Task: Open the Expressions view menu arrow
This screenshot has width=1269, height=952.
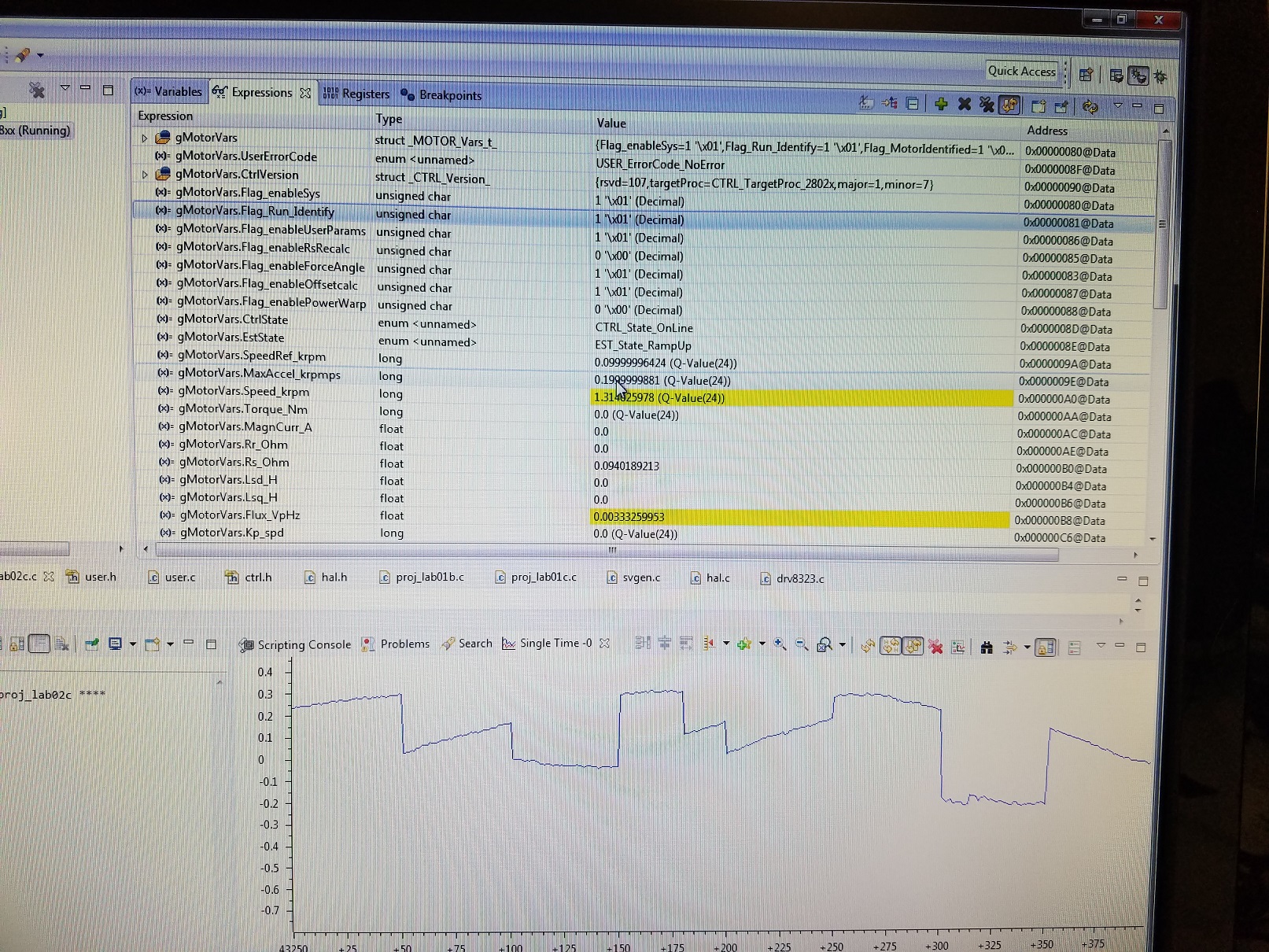Action: pos(1118,105)
